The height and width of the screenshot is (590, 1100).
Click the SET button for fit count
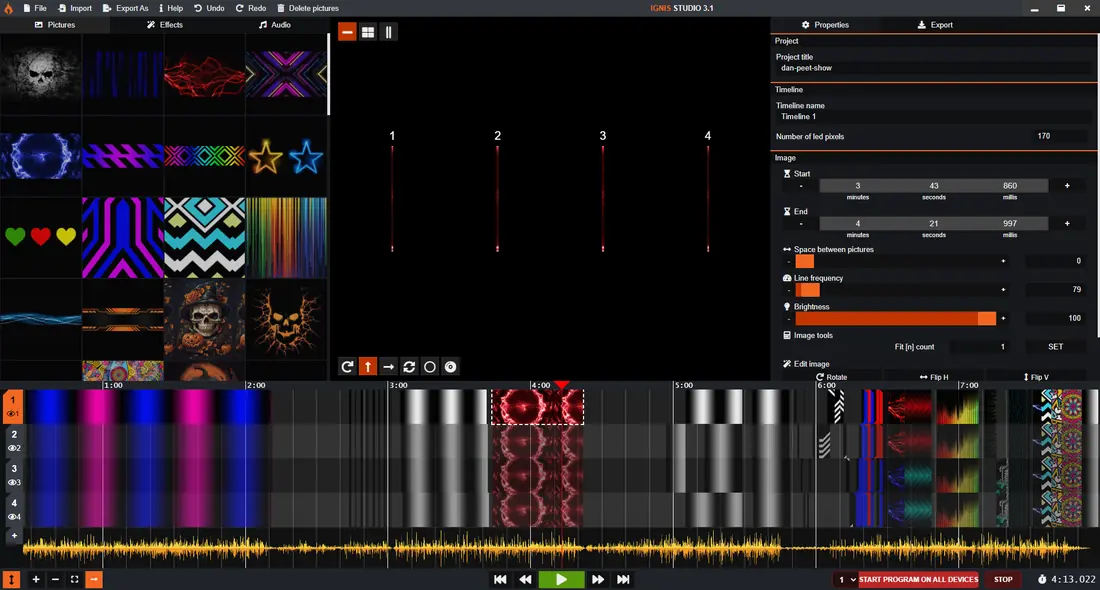tap(1056, 347)
